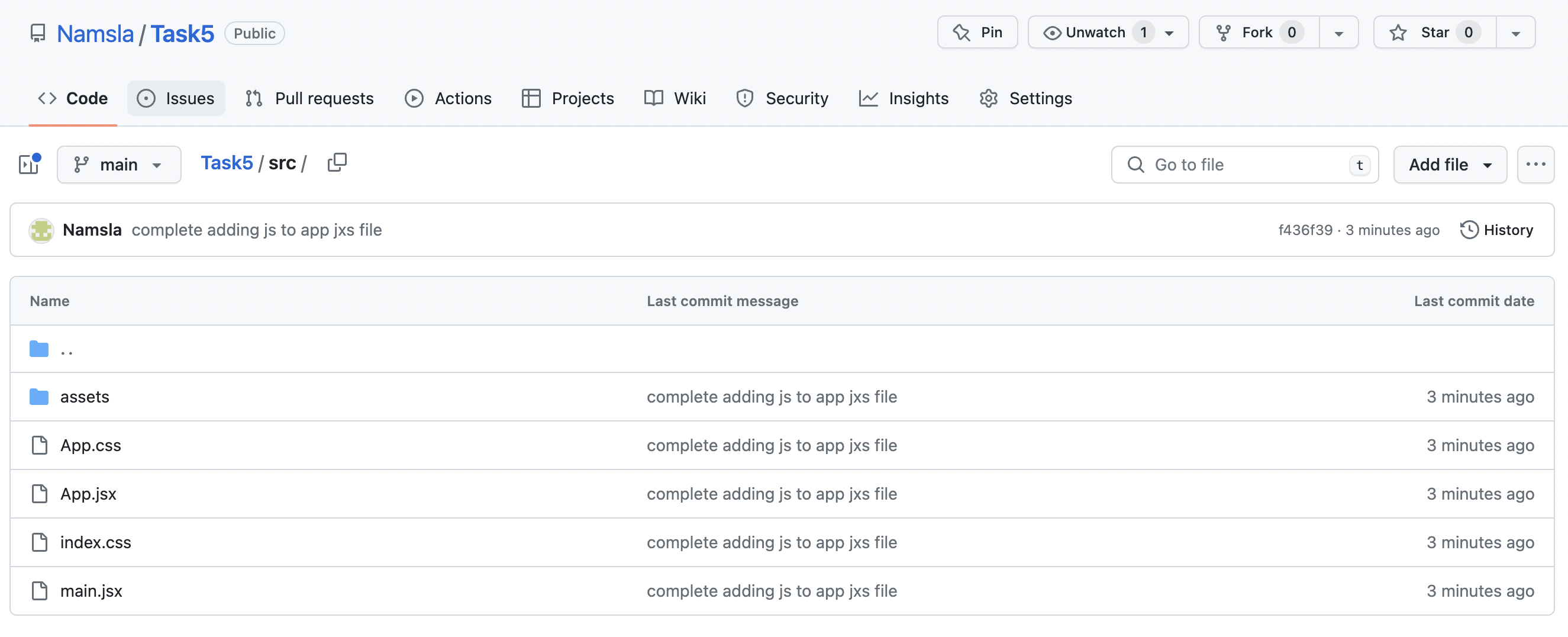The height and width of the screenshot is (637, 1568).
Task: Click the clock icon beside History
Action: pyautogui.click(x=1469, y=230)
